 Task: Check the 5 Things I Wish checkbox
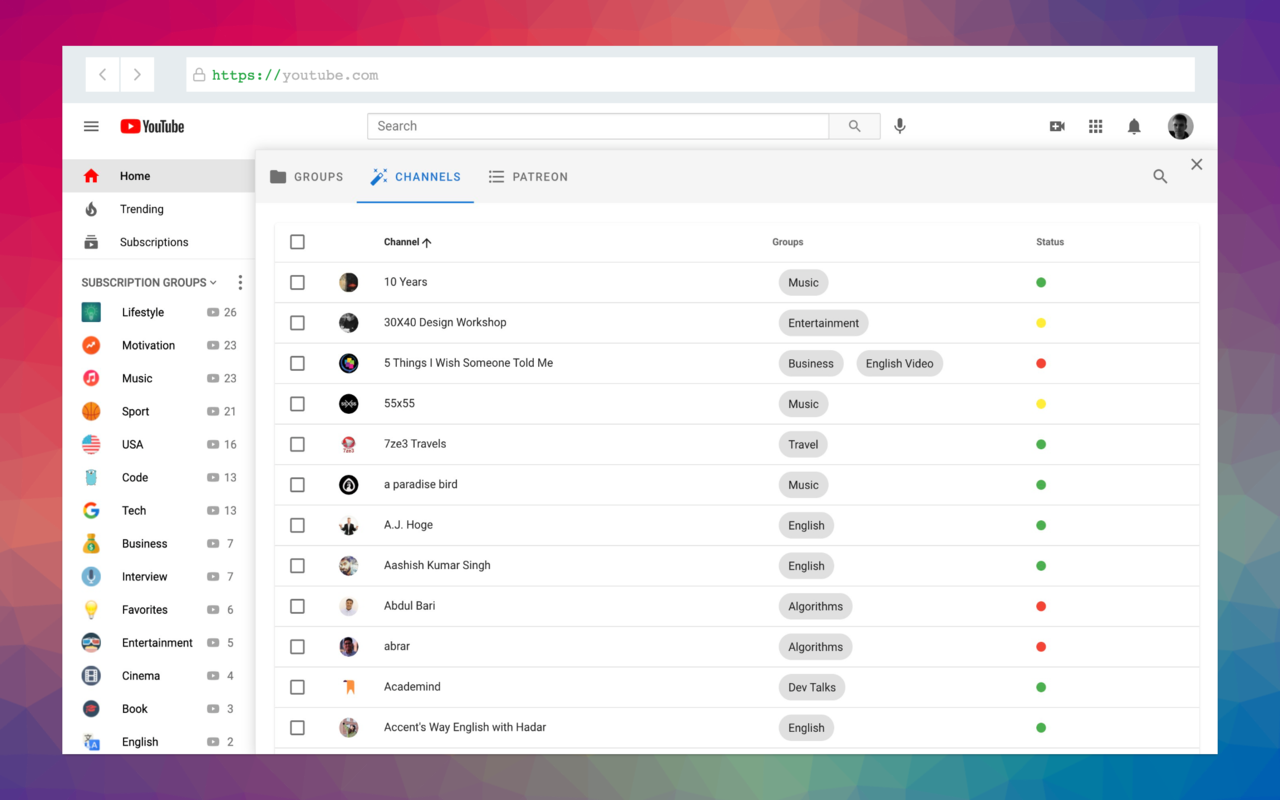coord(297,363)
